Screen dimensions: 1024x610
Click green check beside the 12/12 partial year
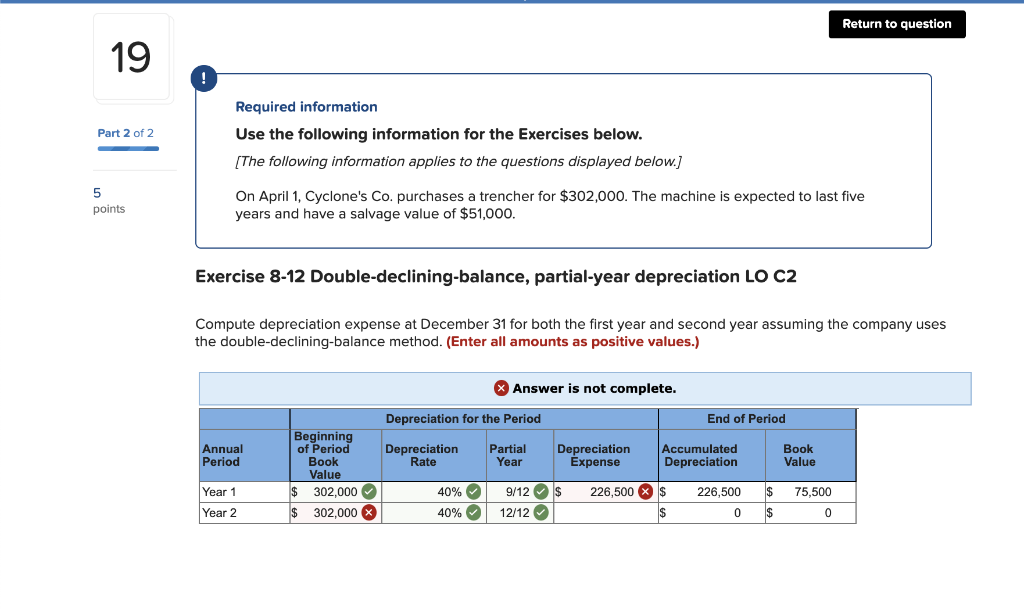point(541,511)
